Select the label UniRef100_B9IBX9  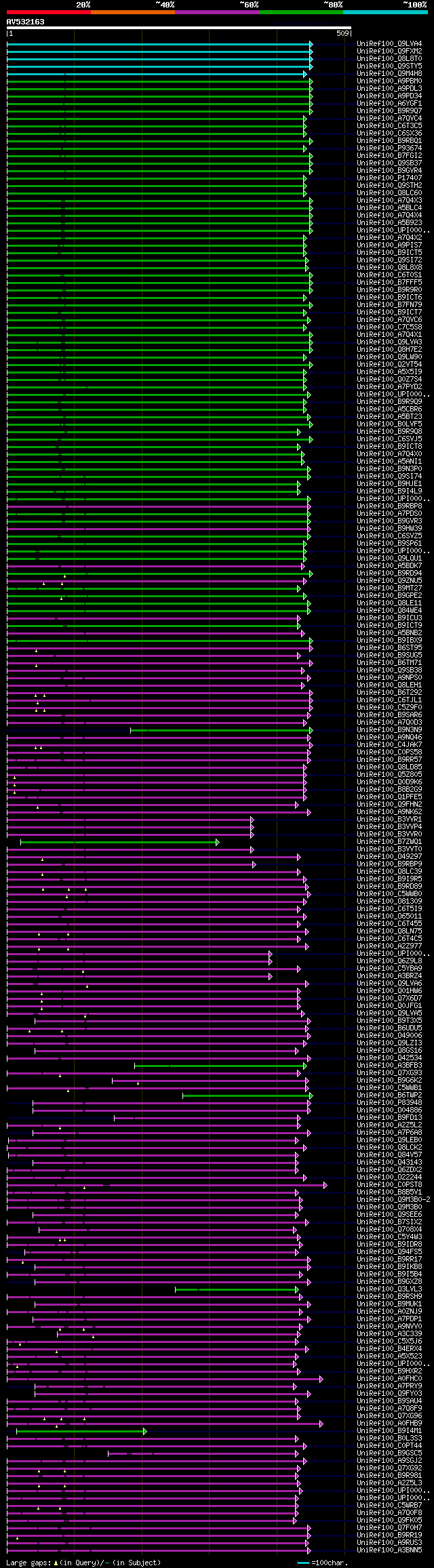point(389,641)
